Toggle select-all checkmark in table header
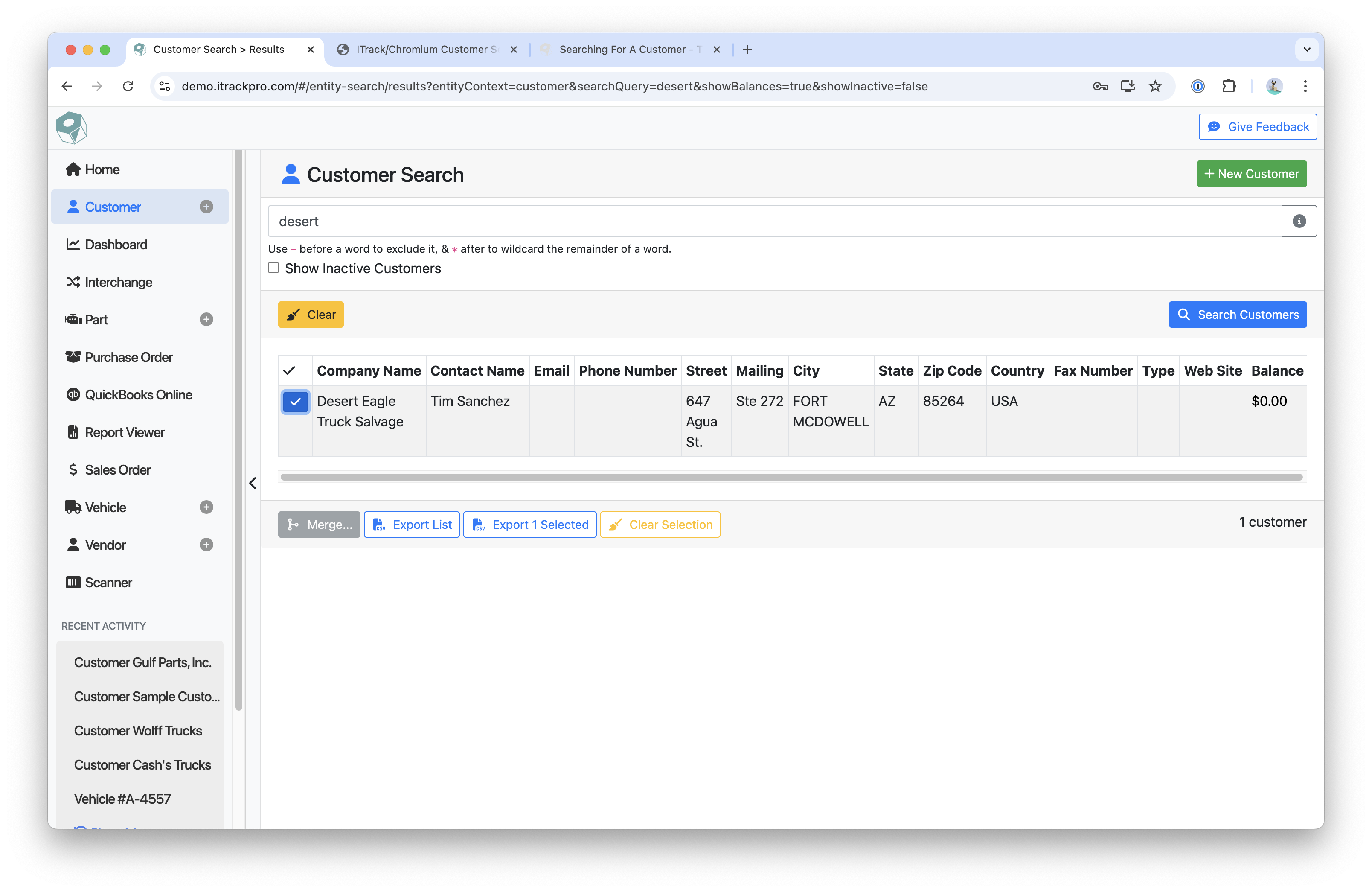Screen dimensions: 1372x892 click(x=289, y=371)
